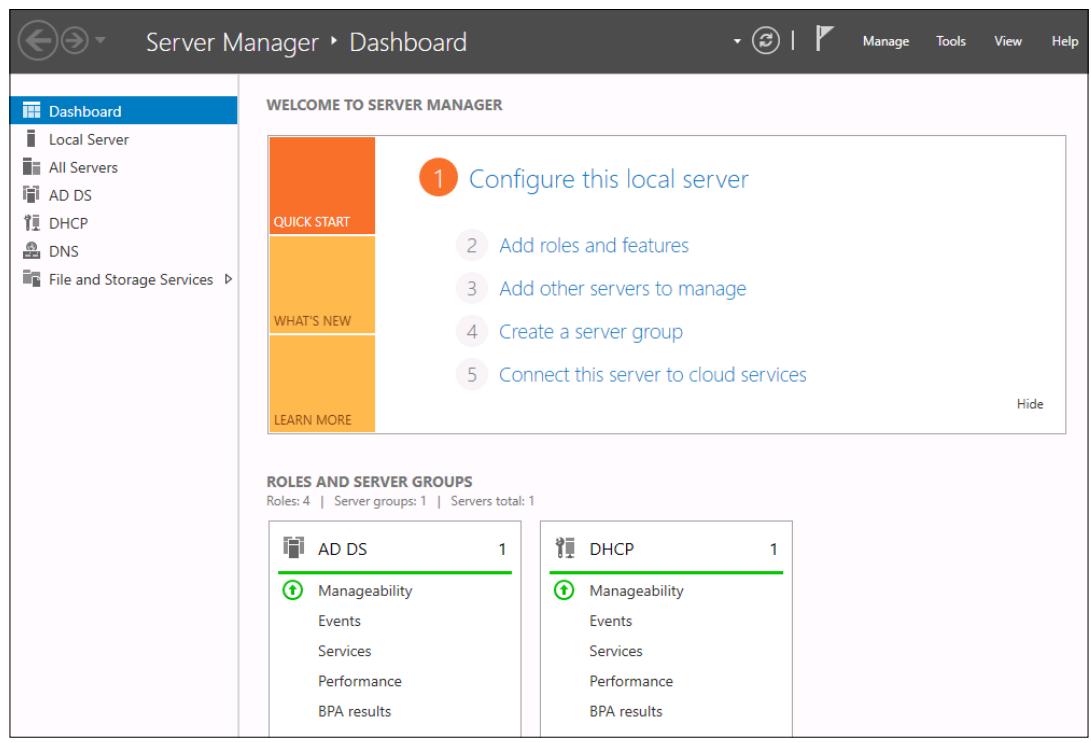Open Performance in DHCP tile

pos(631,681)
